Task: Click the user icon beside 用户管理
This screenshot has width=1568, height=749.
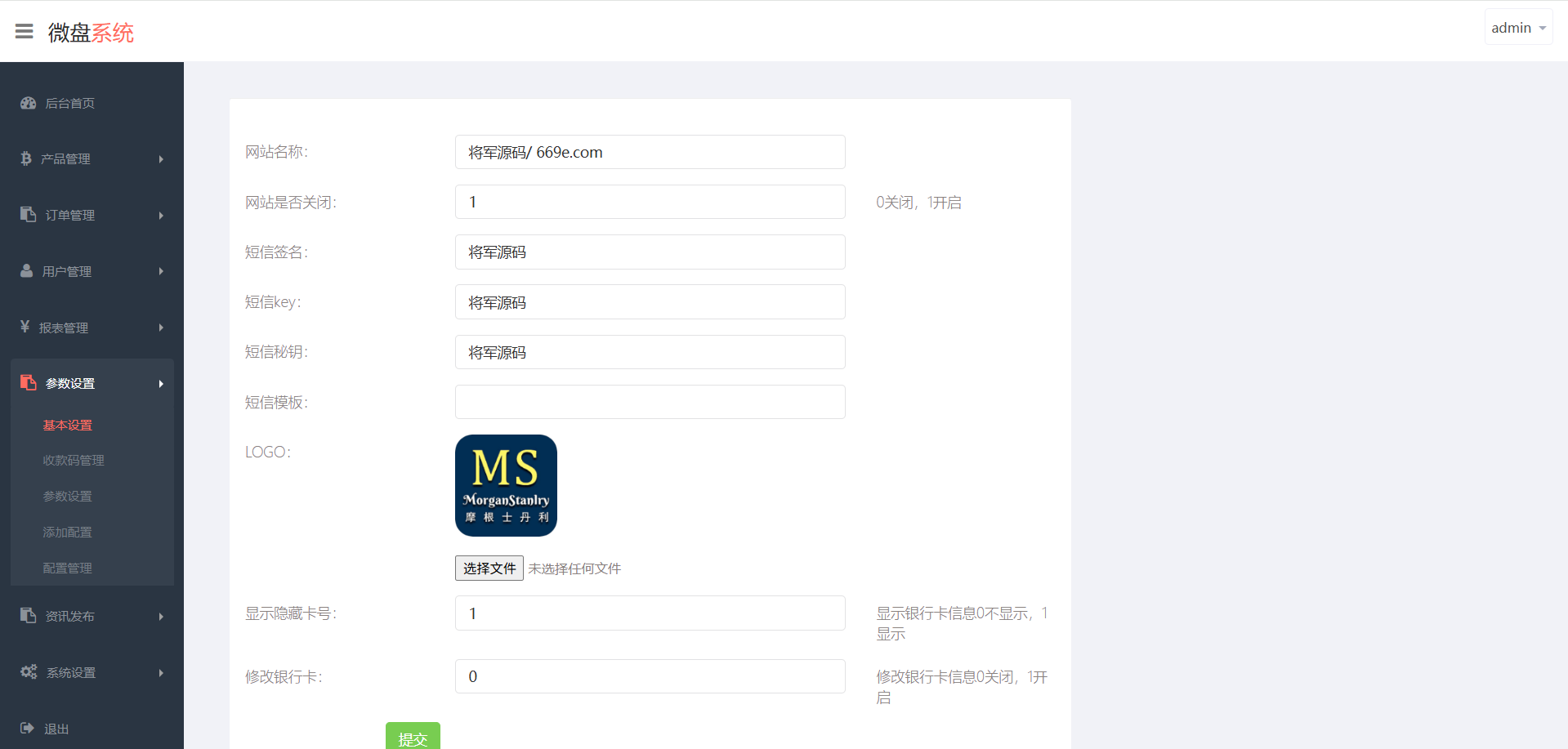Action: 27,271
